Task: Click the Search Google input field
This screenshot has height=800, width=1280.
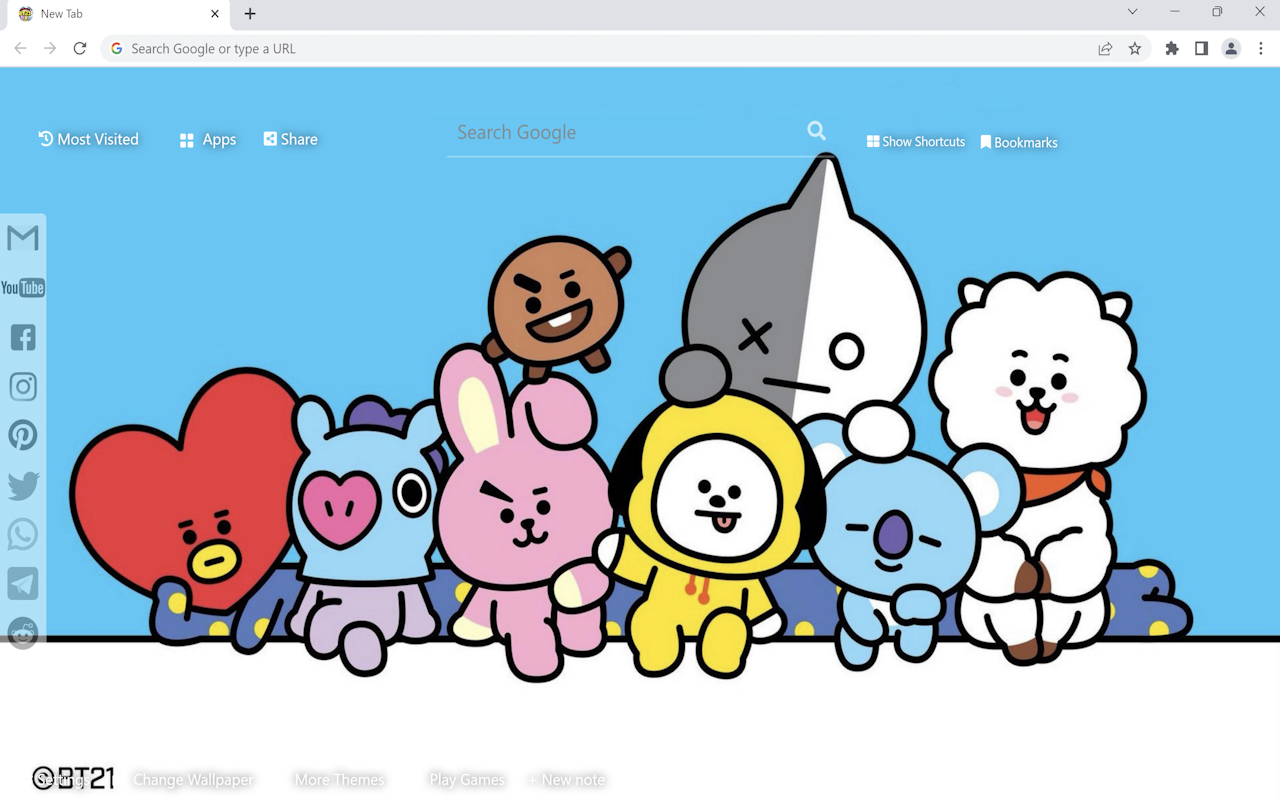Action: (x=600, y=132)
